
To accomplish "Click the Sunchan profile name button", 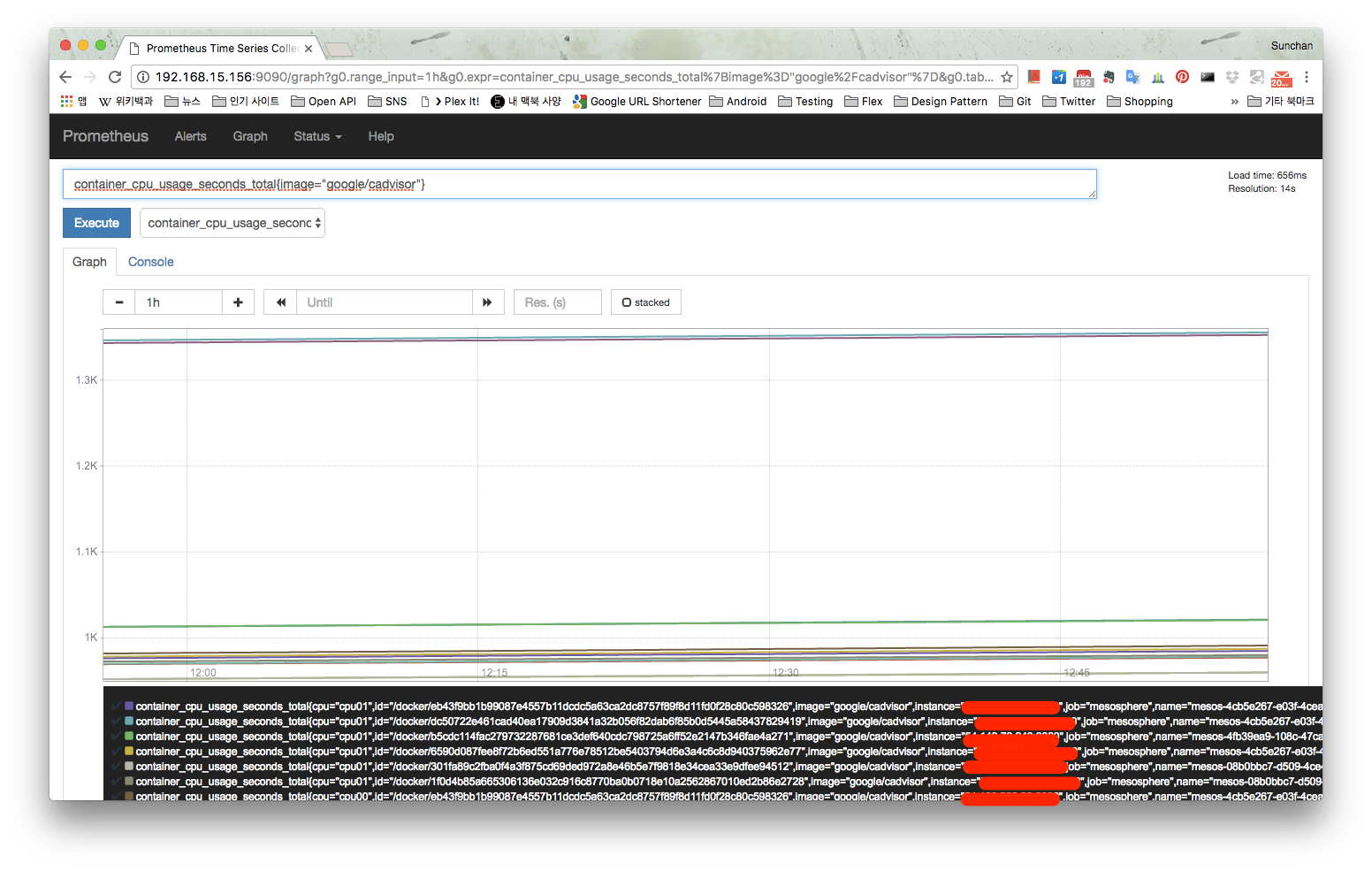I will click(x=1292, y=46).
